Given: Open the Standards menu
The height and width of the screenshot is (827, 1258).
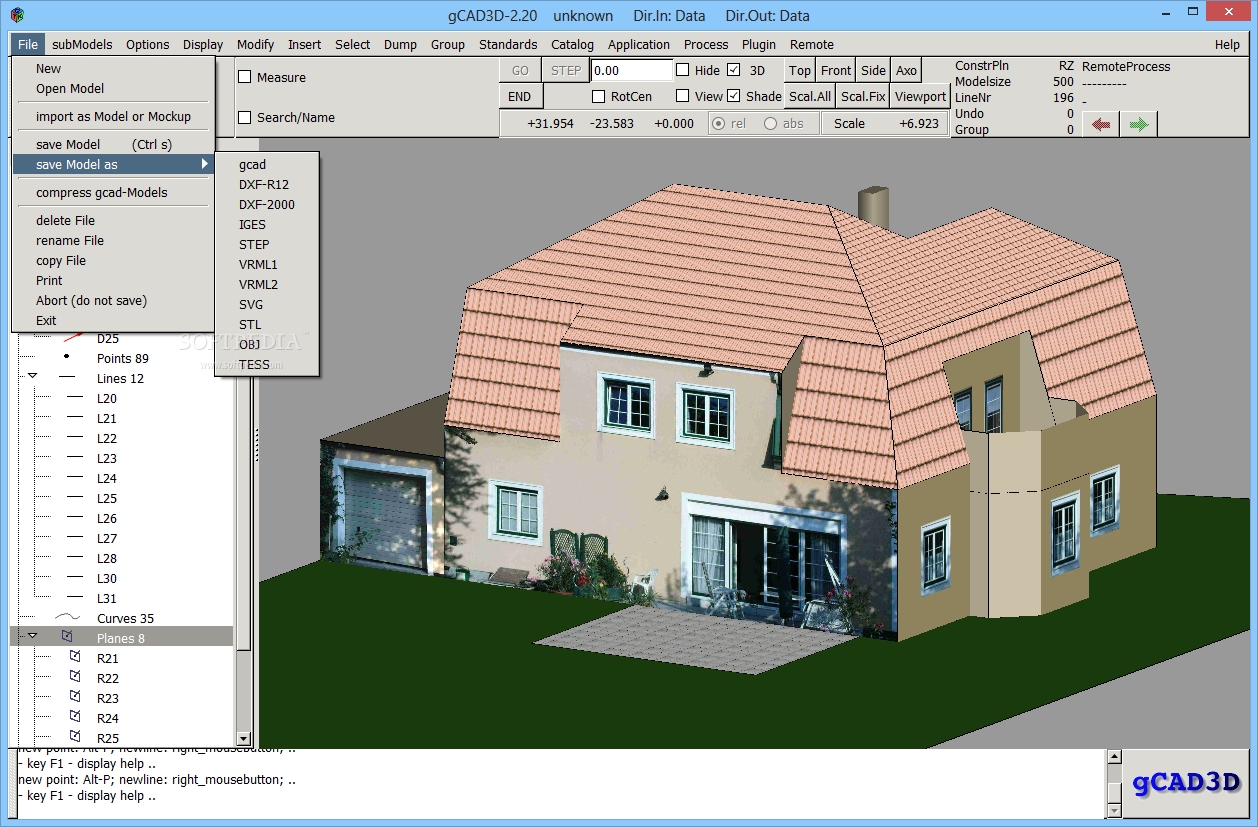Looking at the screenshot, I should 508,44.
